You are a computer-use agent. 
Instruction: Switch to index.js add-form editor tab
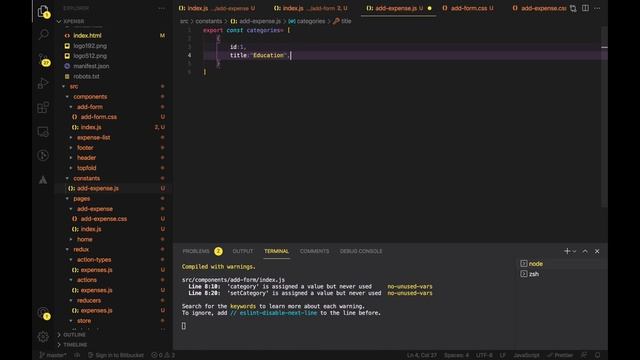coord(311,8)
